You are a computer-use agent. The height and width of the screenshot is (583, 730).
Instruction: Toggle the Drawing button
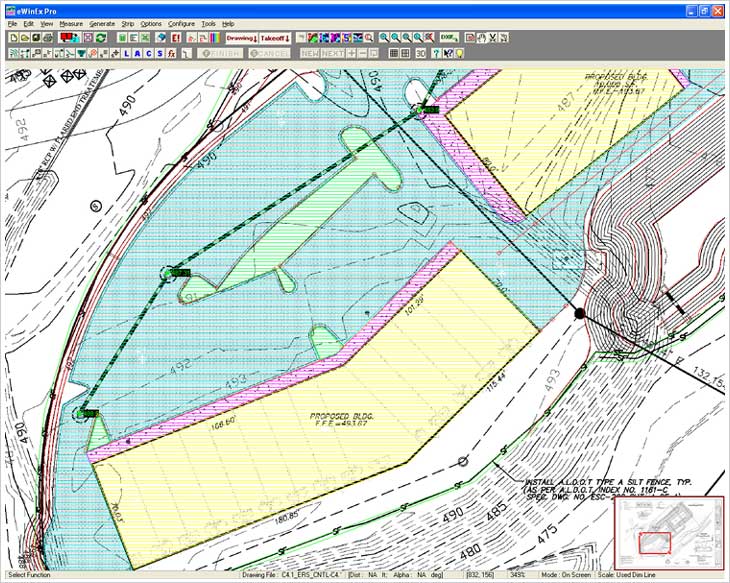tap(242, 38)
